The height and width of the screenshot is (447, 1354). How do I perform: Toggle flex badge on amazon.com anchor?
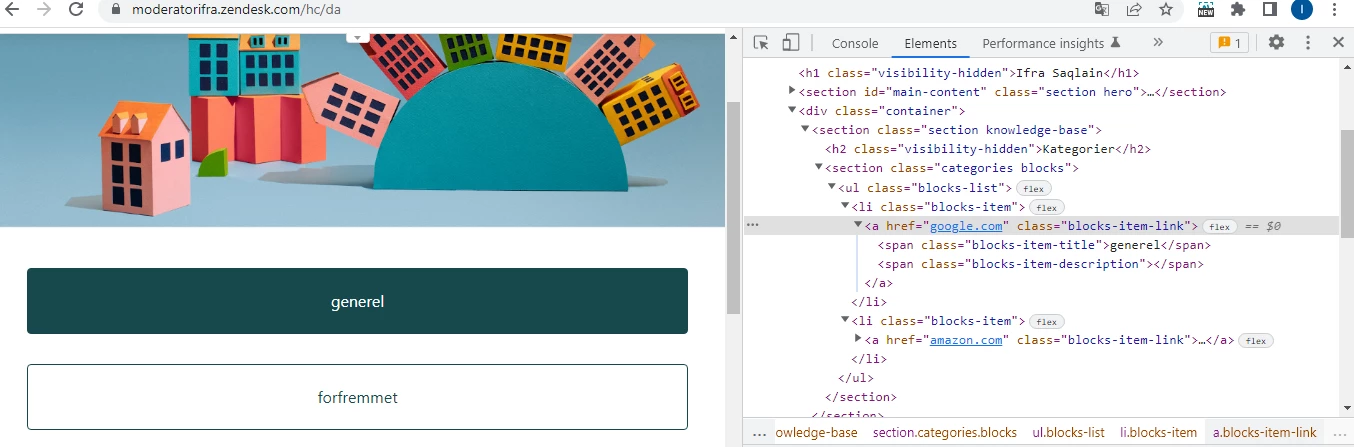click(1256, 341)
